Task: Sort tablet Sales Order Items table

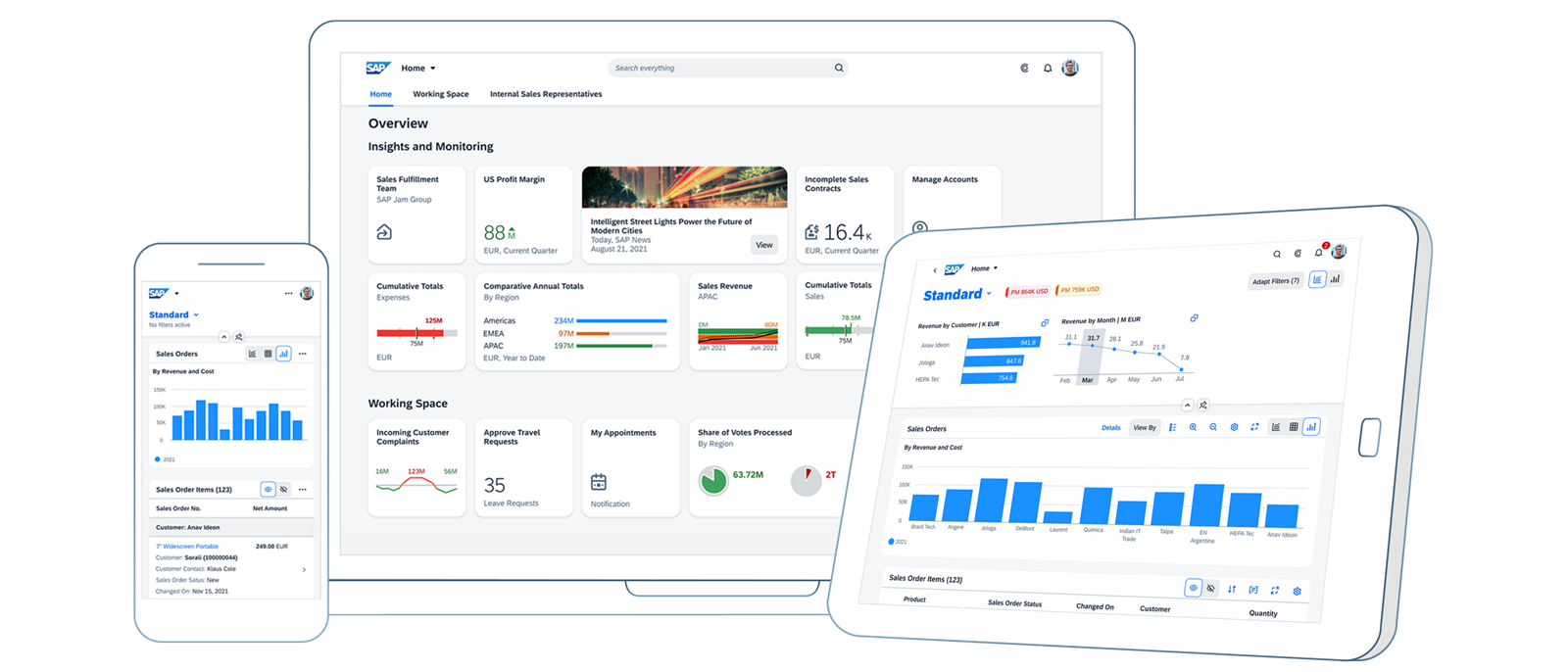Action: click(1232, 589)
